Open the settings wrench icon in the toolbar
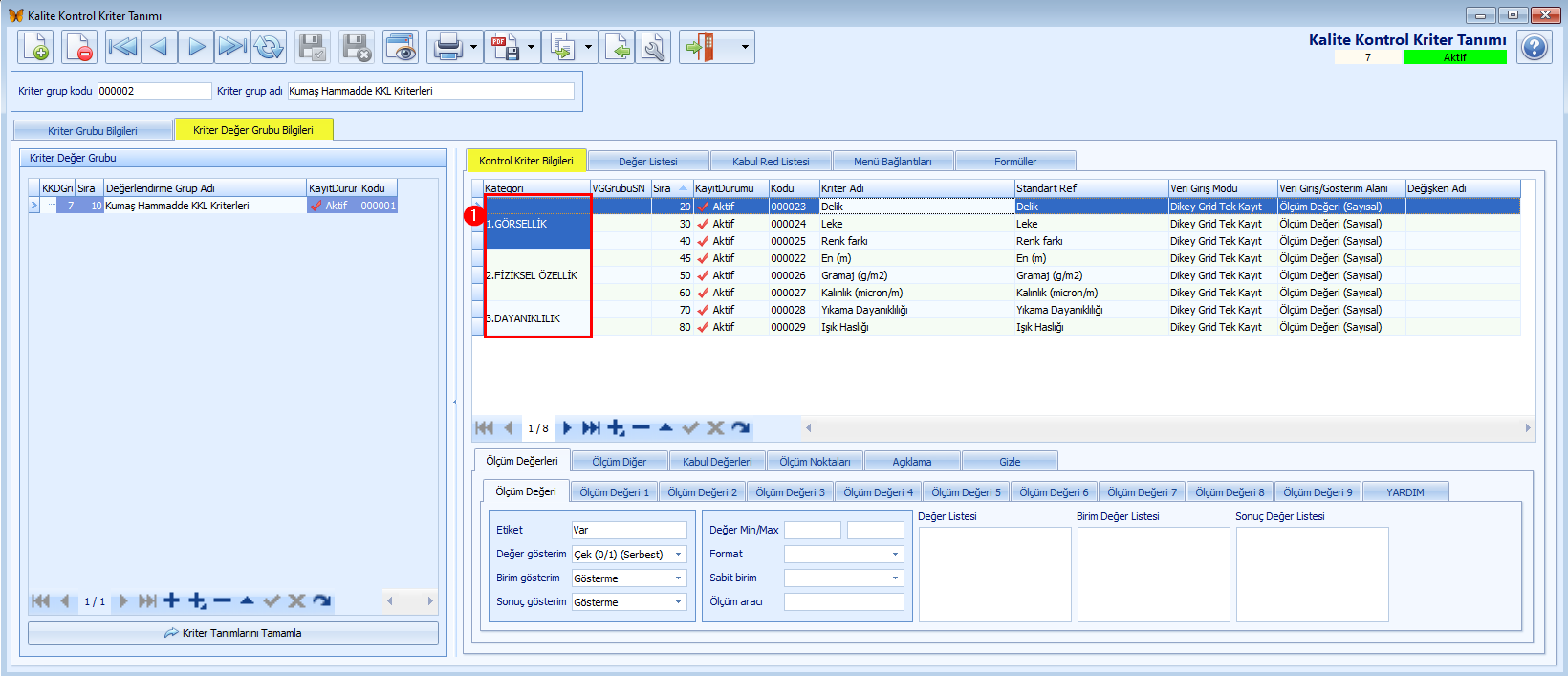1568x676 pixels. [654, 47]
